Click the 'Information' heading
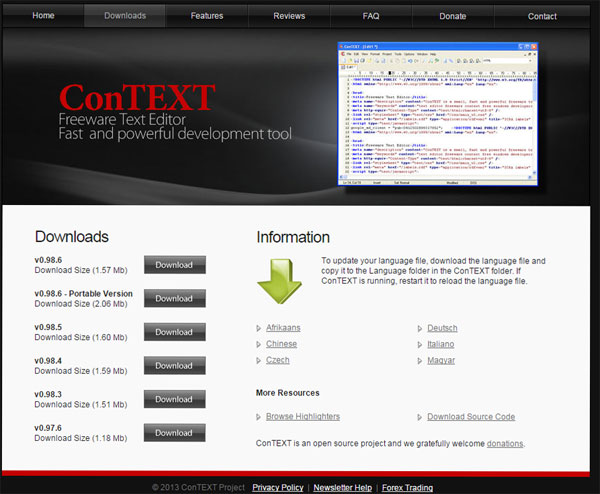This screenshot has height=494, width=600. (293, 237)
